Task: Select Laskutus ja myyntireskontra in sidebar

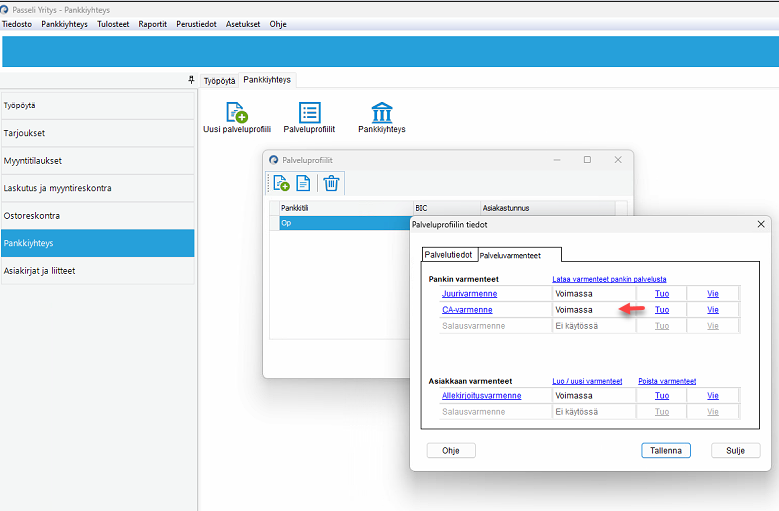Action: tap(97, 188)
